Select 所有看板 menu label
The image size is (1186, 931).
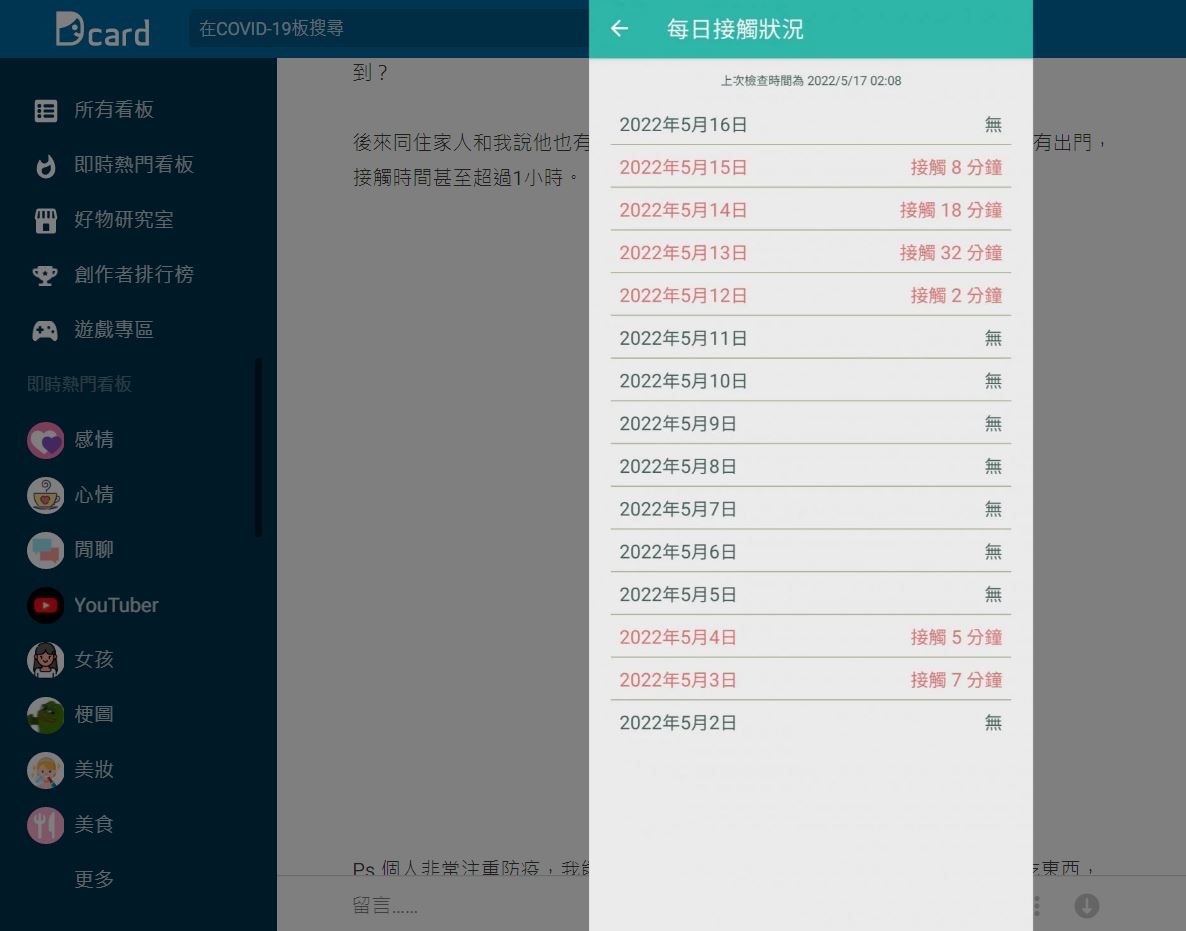coord(114,110)
